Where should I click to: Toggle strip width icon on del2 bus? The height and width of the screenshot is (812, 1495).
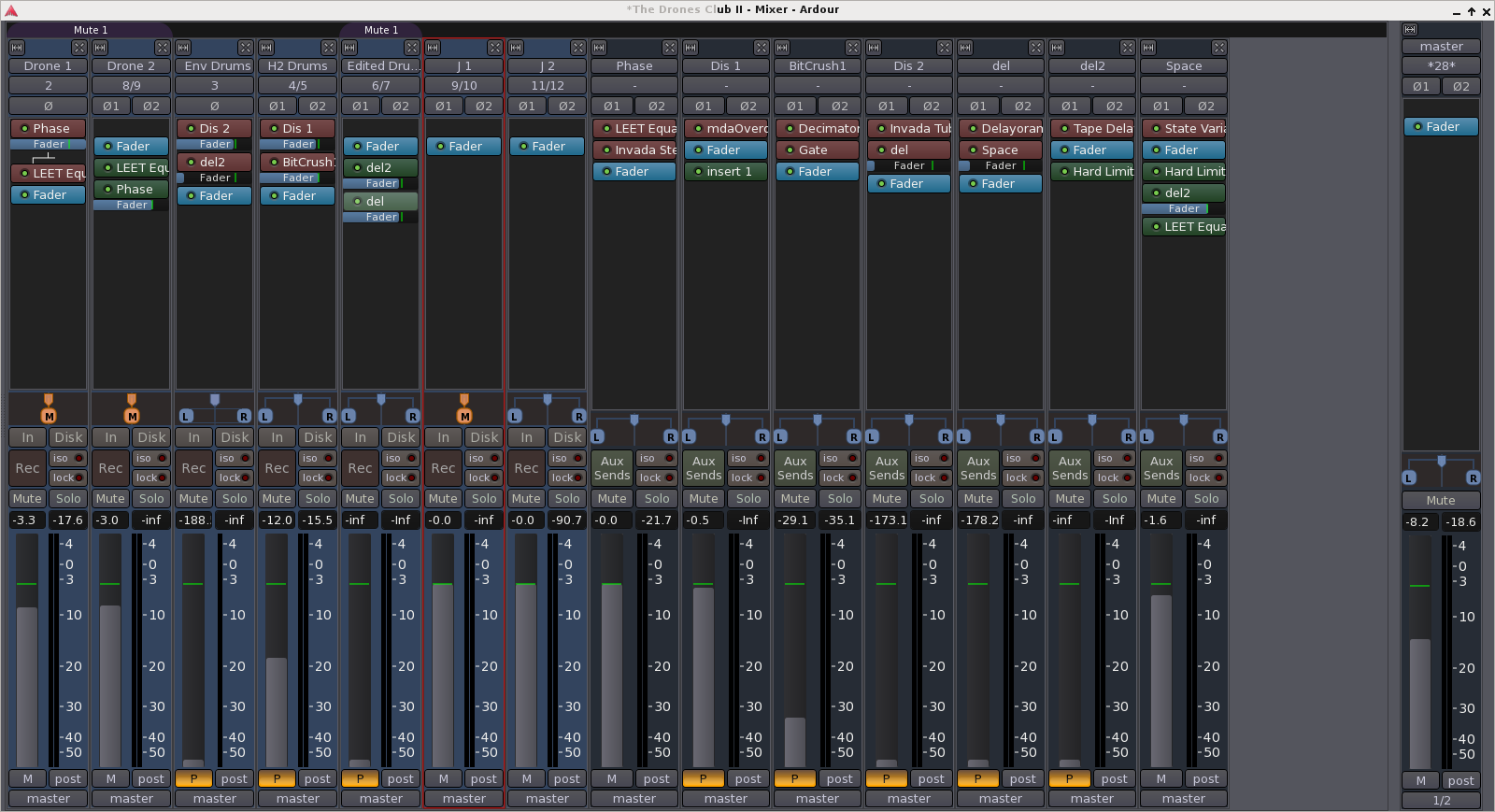pos(1057,48)
